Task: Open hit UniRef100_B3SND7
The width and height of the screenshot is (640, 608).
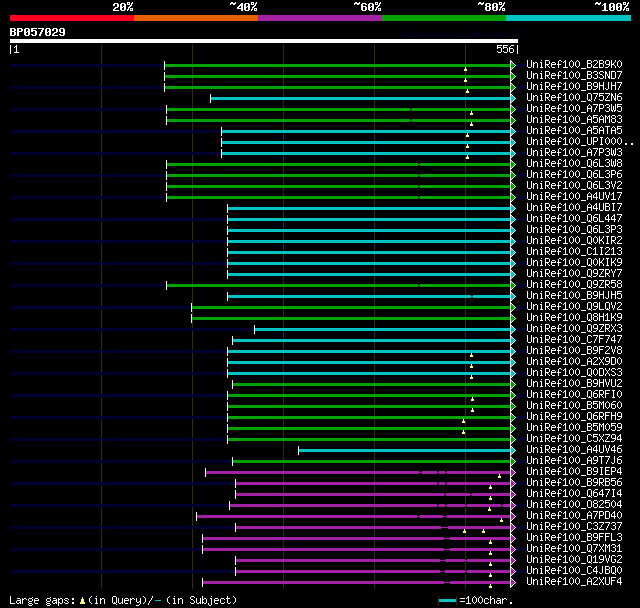Action: point(574,75)
